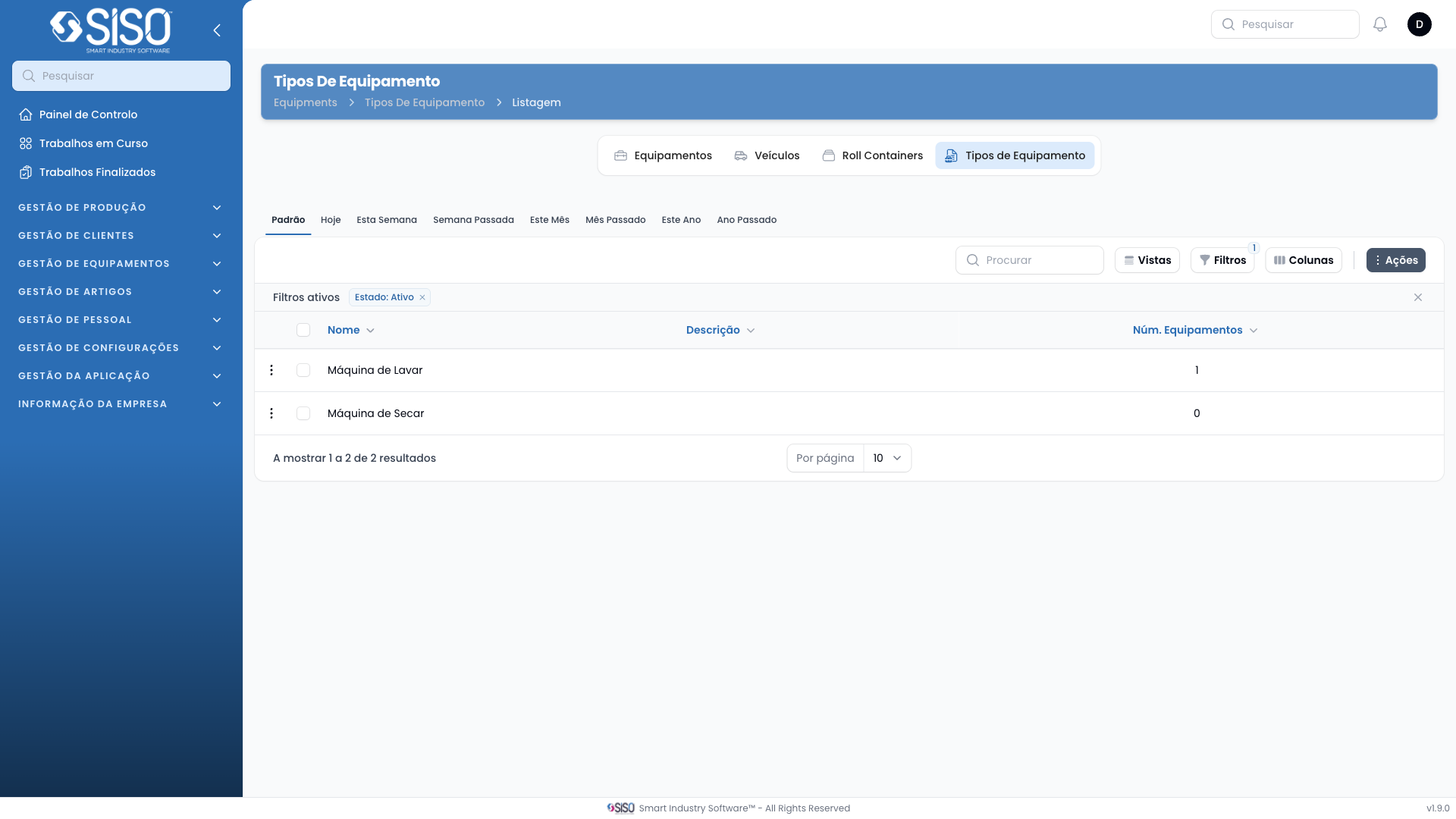Image resolution: width=1456 pixels, height=819 pixels.
Task: Open Painel de Controlo home icon
Action: 26,115
